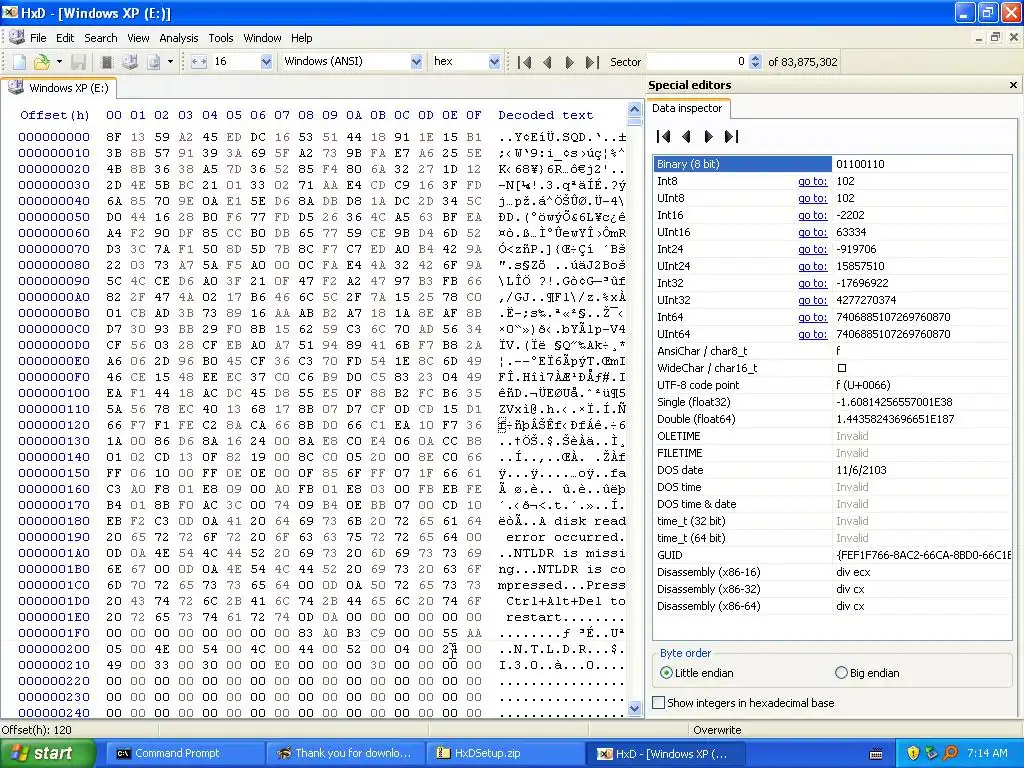
Task: Open the View menu
Action: coord(138,38)
